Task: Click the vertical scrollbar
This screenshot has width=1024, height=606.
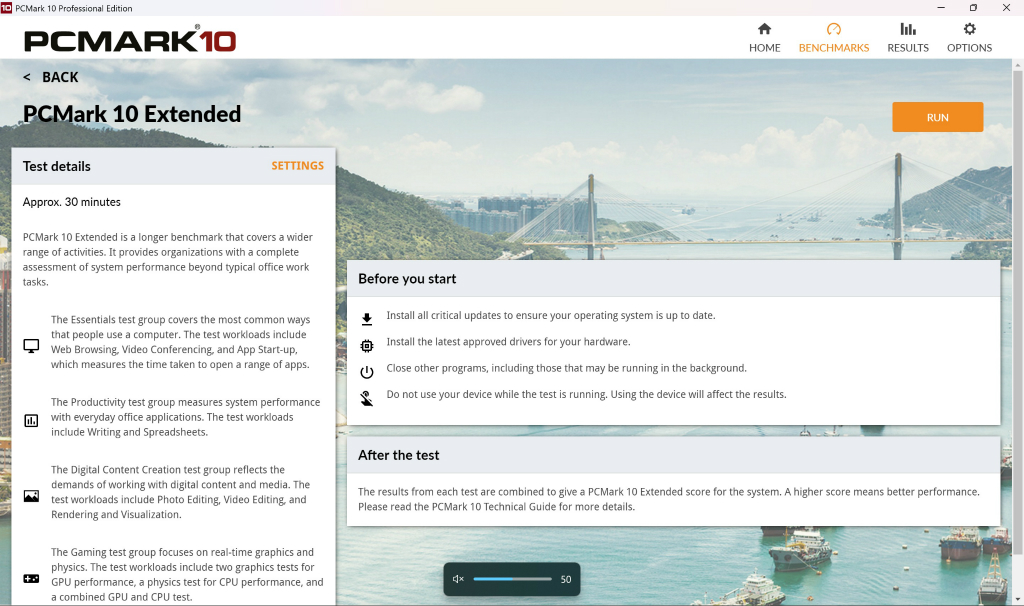Action: [1017, 313]
